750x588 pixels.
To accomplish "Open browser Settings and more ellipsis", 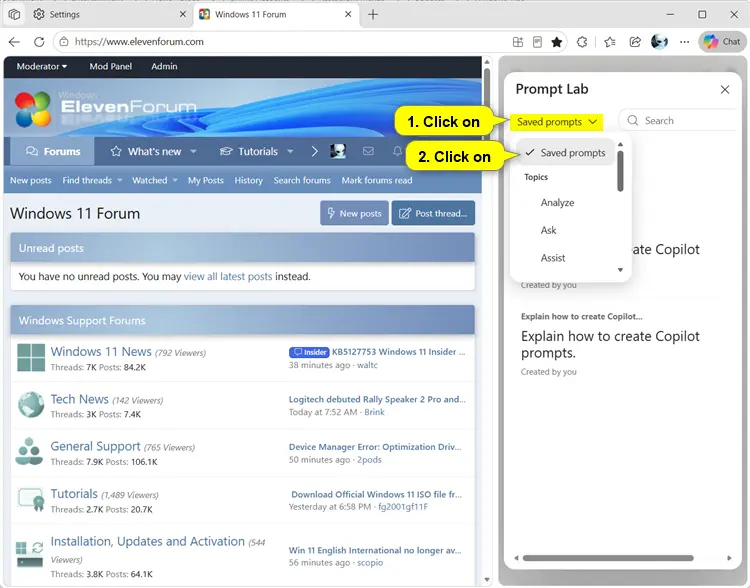I will [x=684, y=42].
